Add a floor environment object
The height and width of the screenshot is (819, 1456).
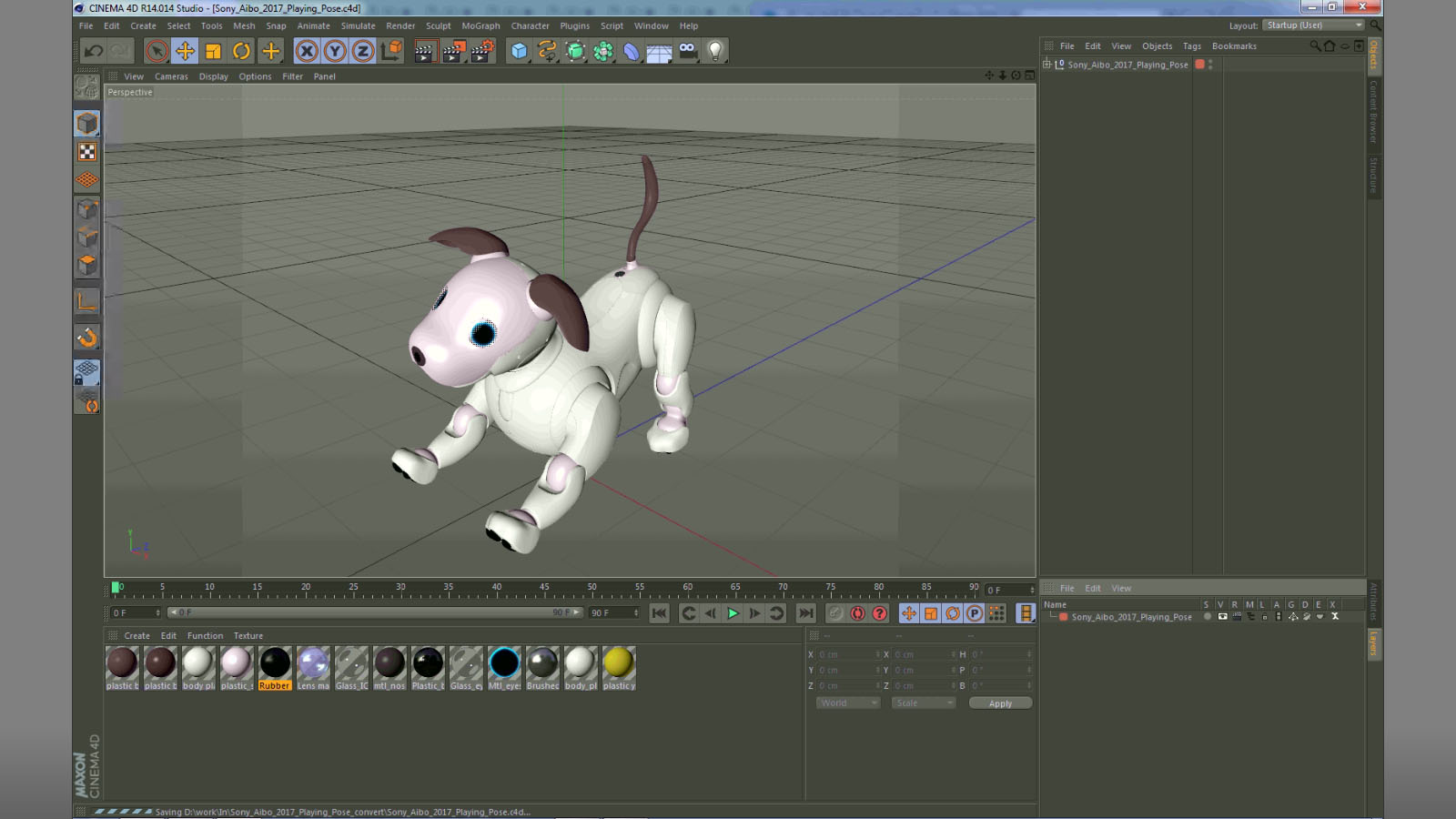coord(659,51)
